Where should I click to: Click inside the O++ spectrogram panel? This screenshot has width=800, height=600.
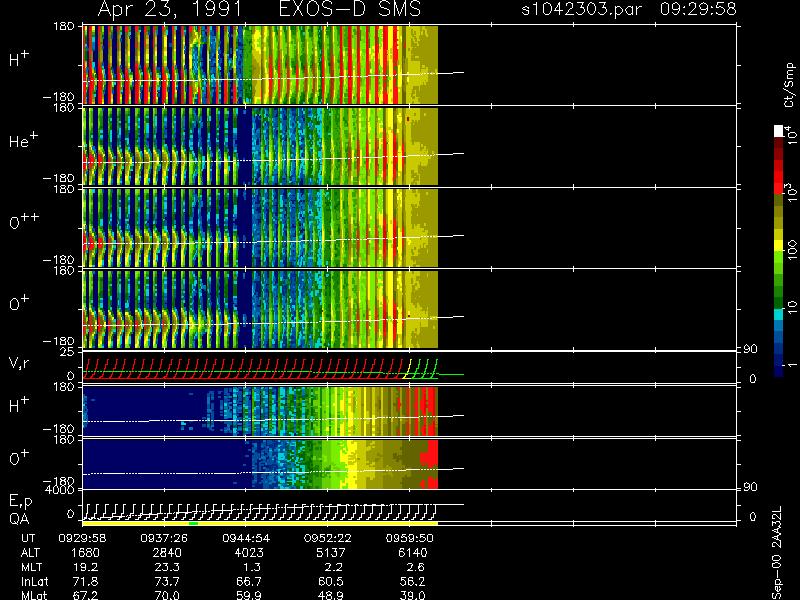coord(260,228)
